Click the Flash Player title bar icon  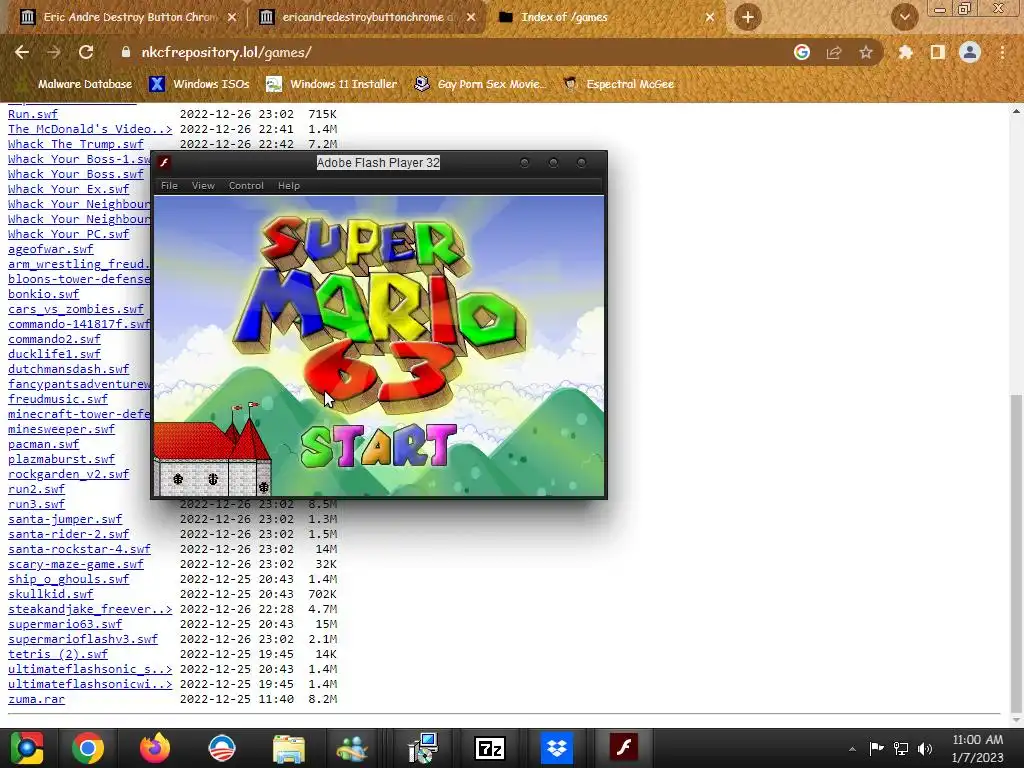[x=165, y=163]
